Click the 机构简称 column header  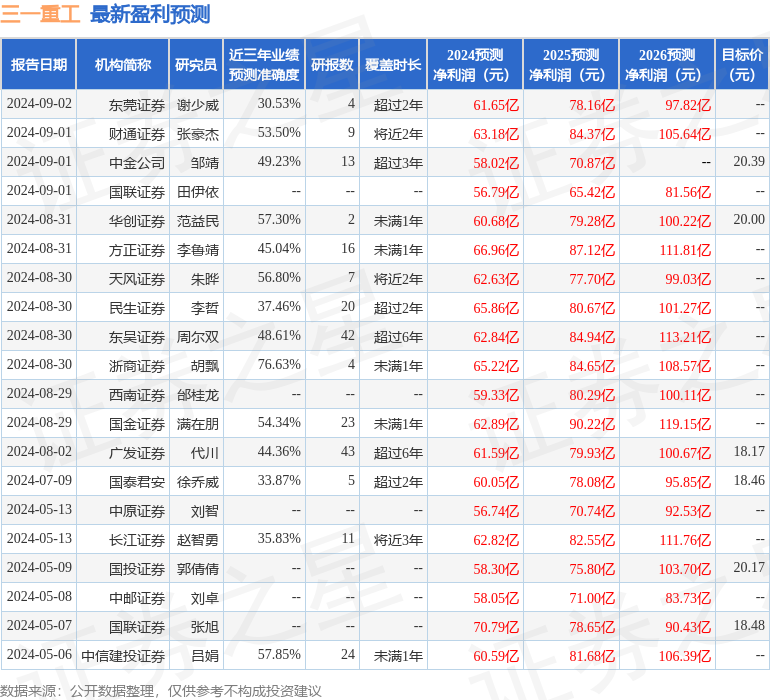pos(123,65)
